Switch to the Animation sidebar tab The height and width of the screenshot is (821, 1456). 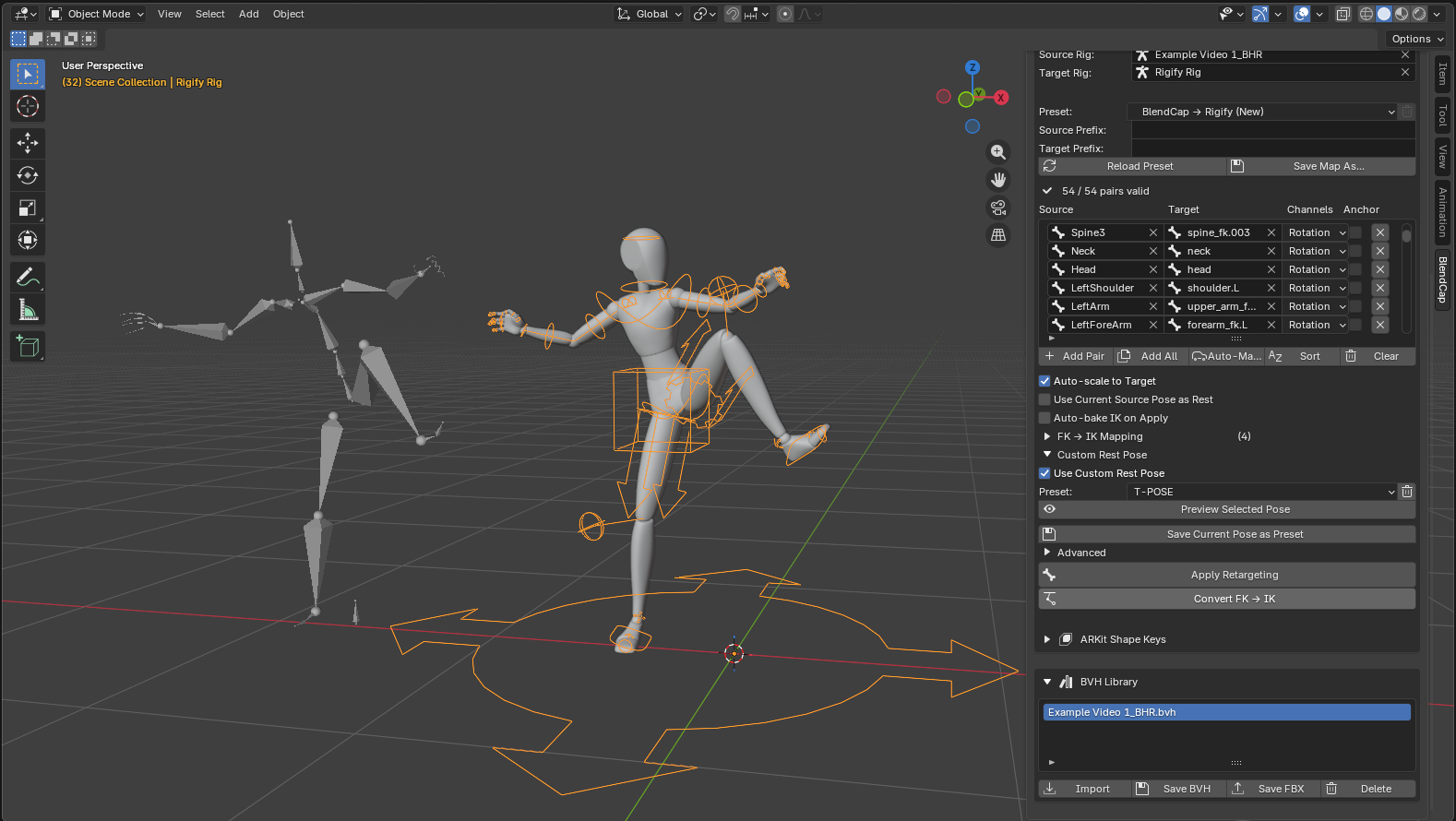click(x=1442, y=212)
